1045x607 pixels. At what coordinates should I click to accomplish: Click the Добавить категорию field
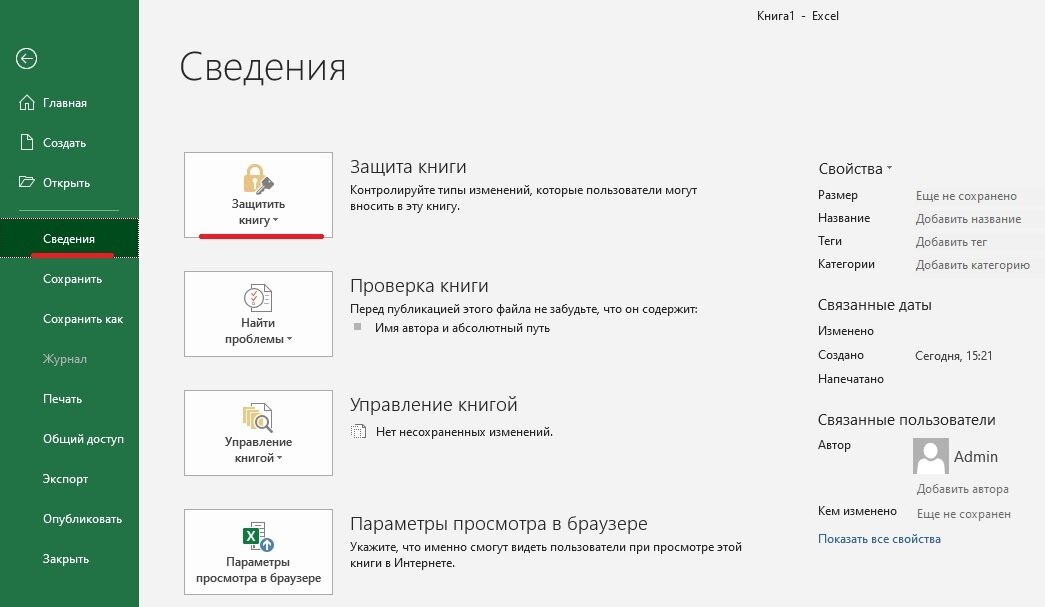(972, 265)
